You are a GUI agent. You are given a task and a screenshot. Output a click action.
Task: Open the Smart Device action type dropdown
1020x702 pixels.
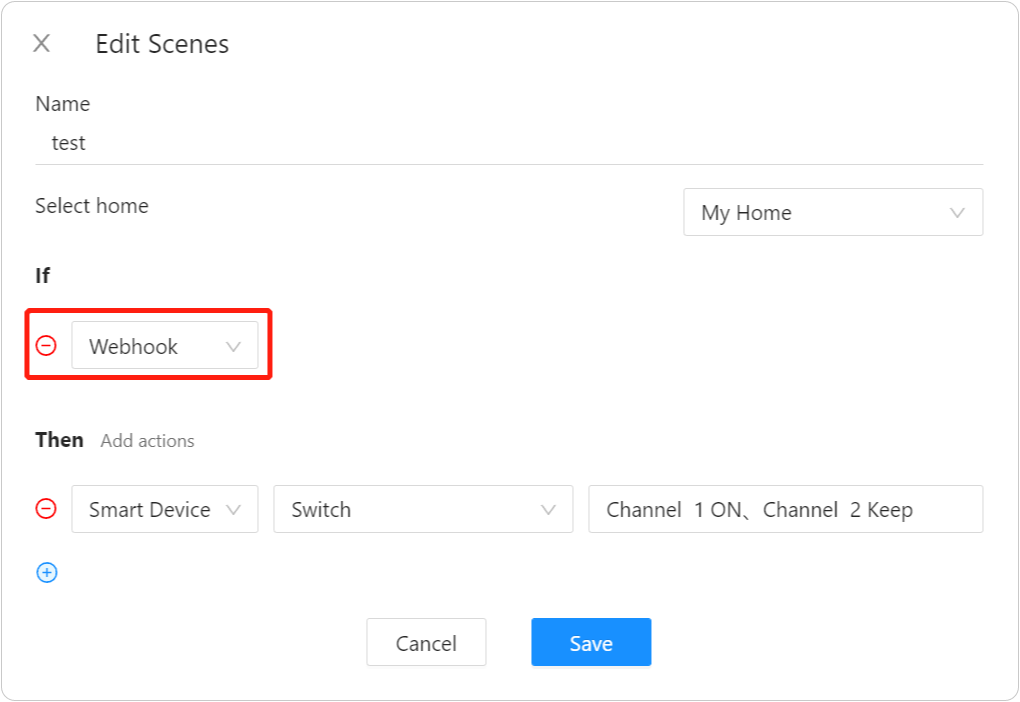tap(150, 509)
